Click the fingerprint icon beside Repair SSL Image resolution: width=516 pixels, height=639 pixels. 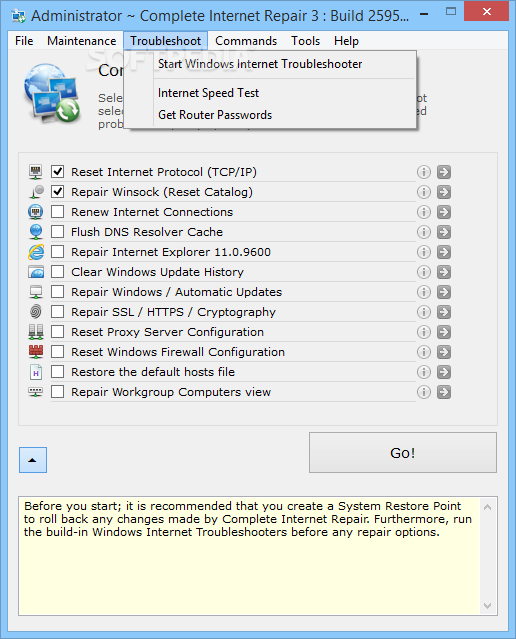(x=36, y=312)
